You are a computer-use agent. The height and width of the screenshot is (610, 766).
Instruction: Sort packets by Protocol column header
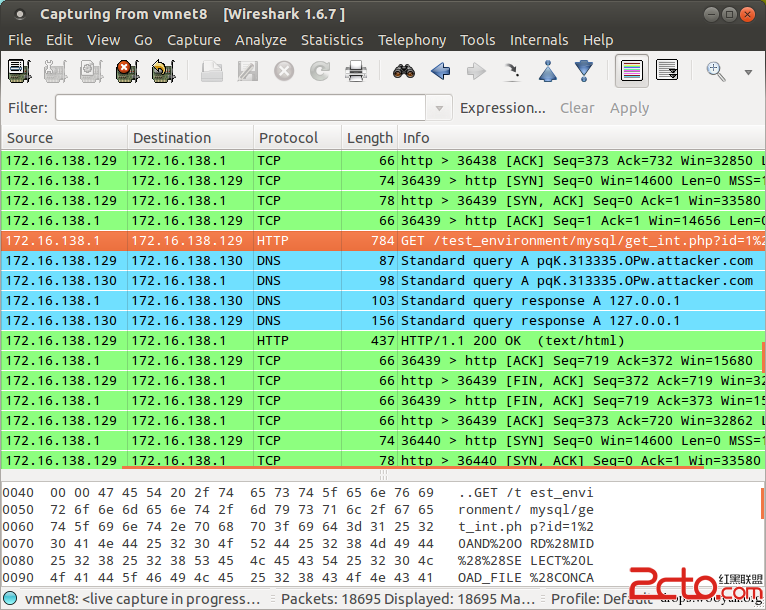(x=297, y=138)
